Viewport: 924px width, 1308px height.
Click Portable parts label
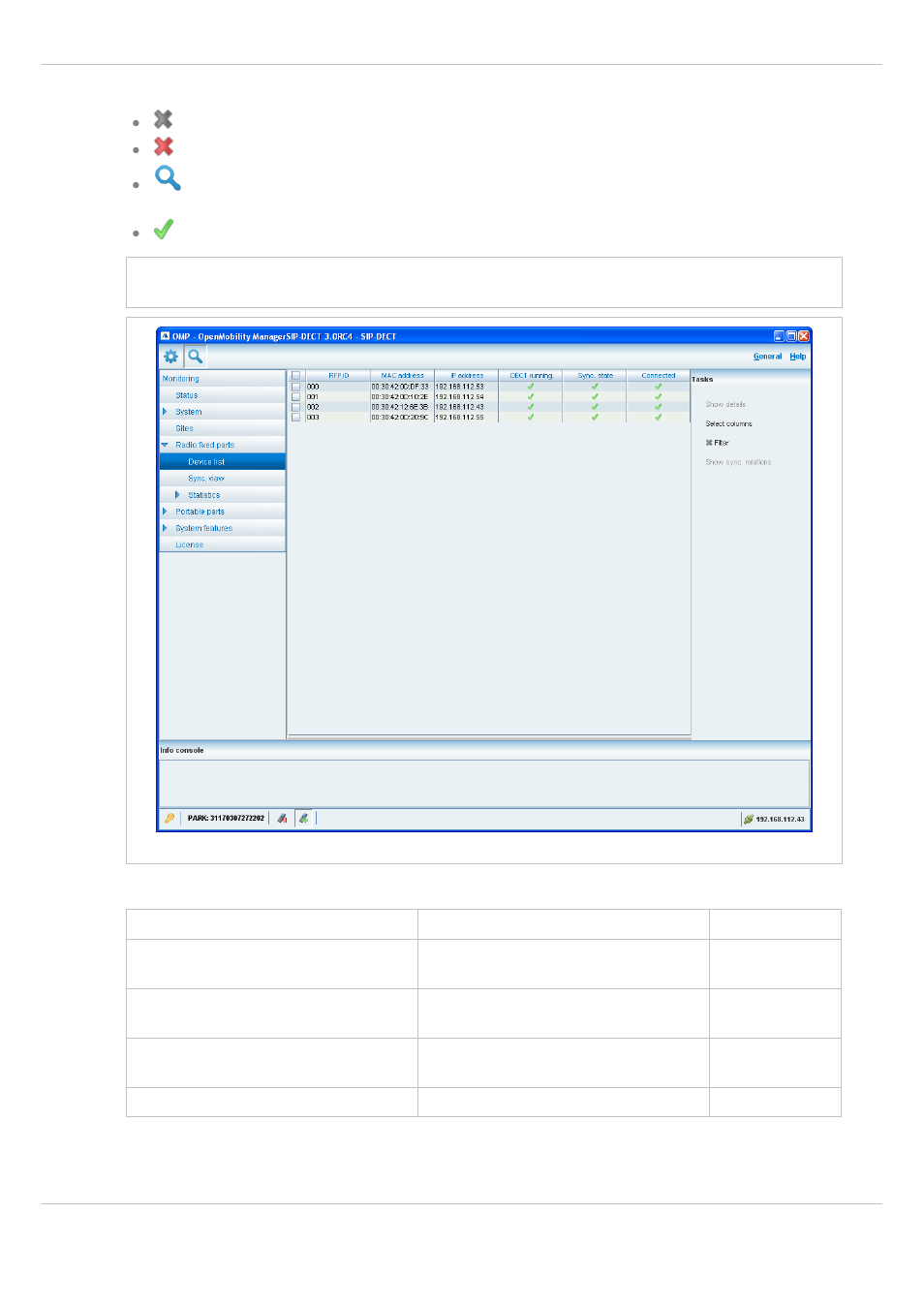(200, 512)
